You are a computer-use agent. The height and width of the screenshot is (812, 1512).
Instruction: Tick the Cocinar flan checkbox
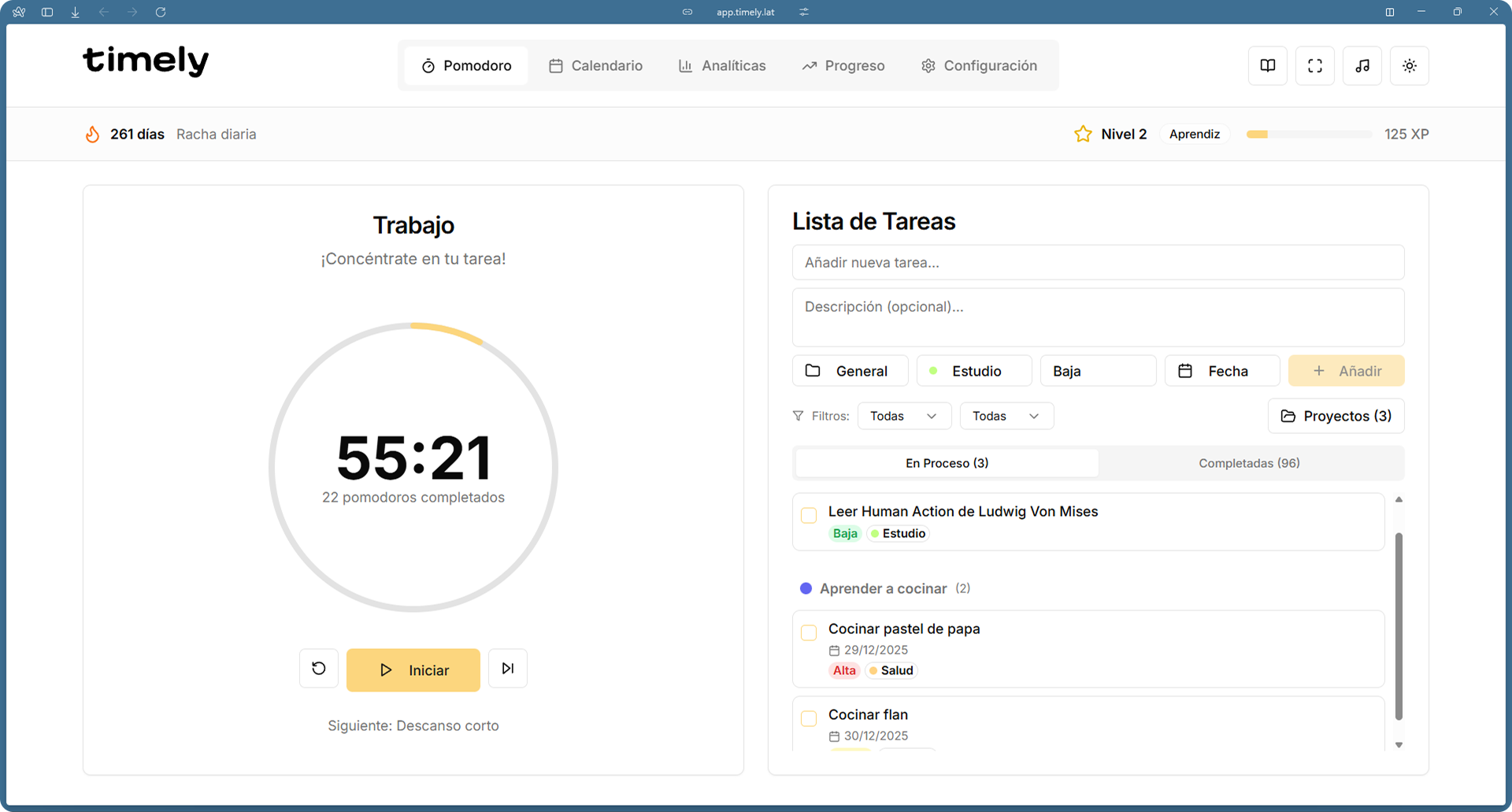[x=809, y=718]
